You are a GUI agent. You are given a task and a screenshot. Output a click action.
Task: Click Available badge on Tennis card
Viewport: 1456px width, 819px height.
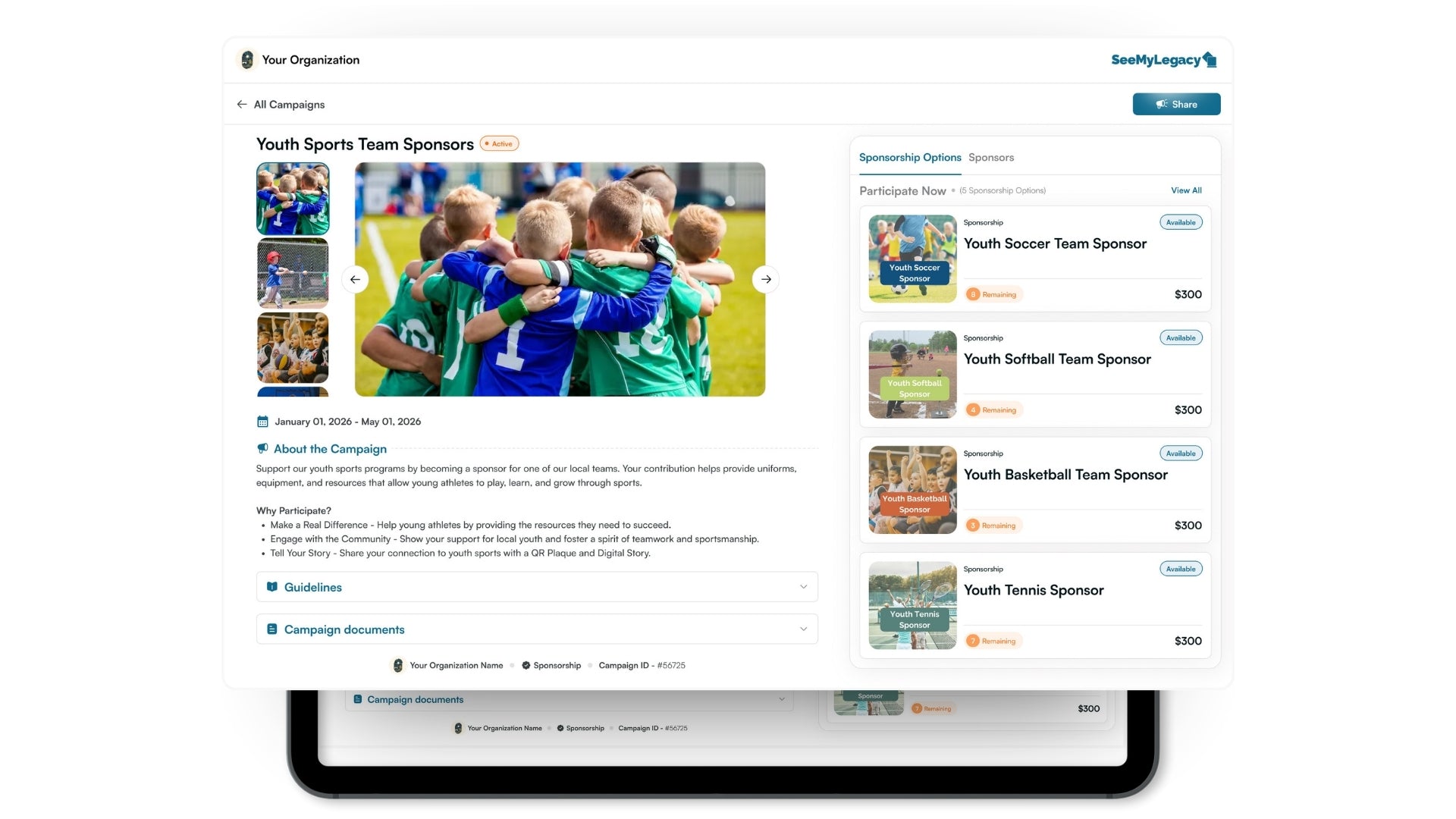1181,569
